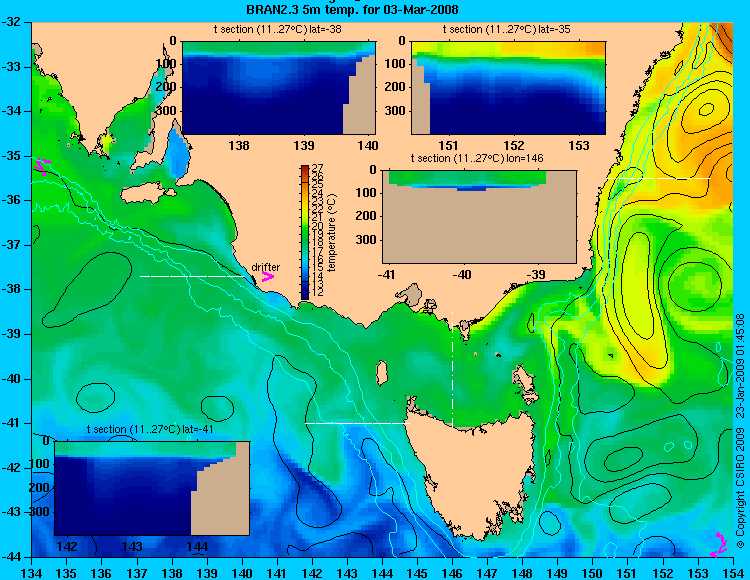Click the "temperature (°C)" colour bar label
This screenshot has height=580, width=750.
[332, 232]
